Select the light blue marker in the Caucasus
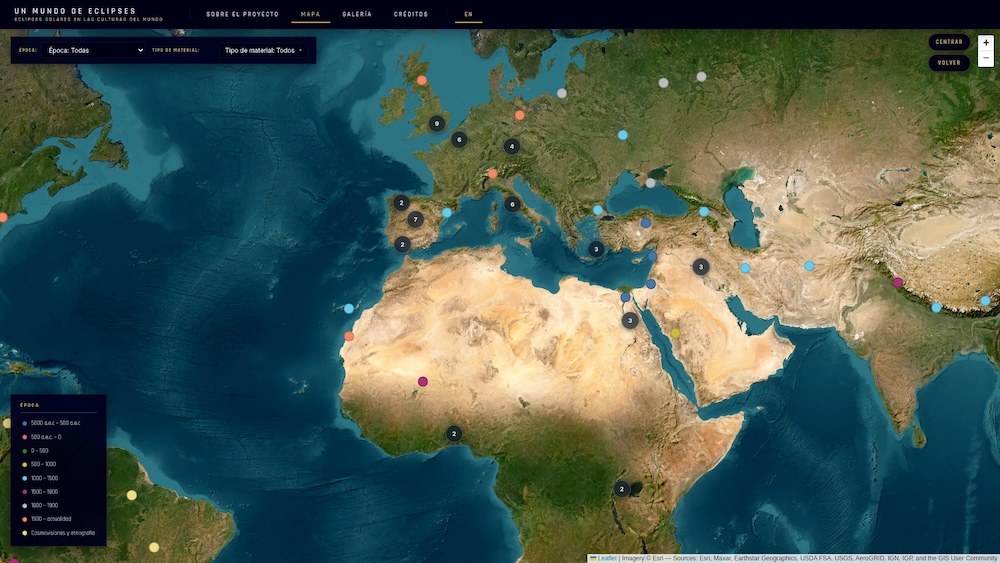Viewport: 1000px width, 563px height. [704, 212]
